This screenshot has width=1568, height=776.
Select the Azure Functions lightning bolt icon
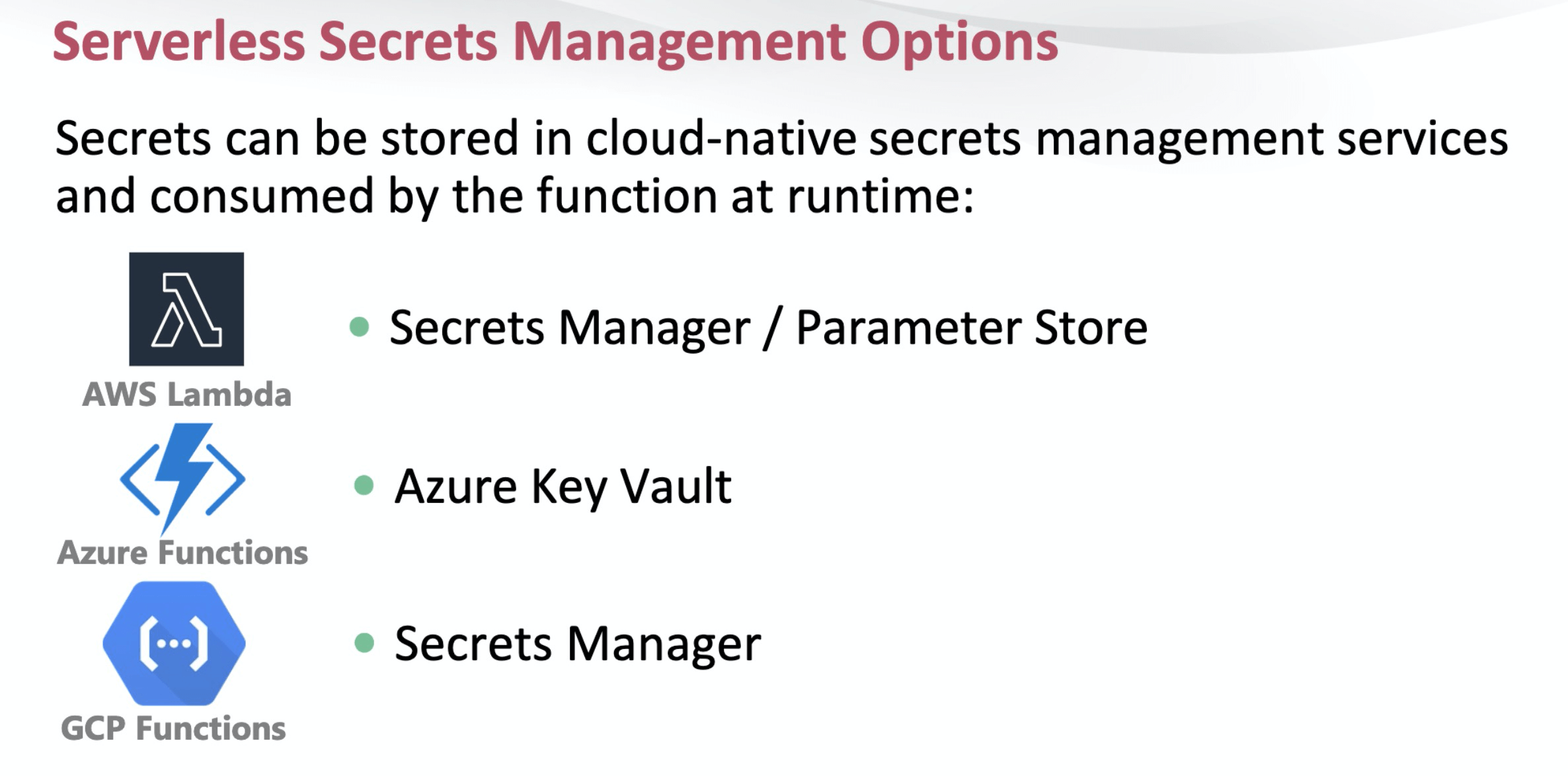183,479
